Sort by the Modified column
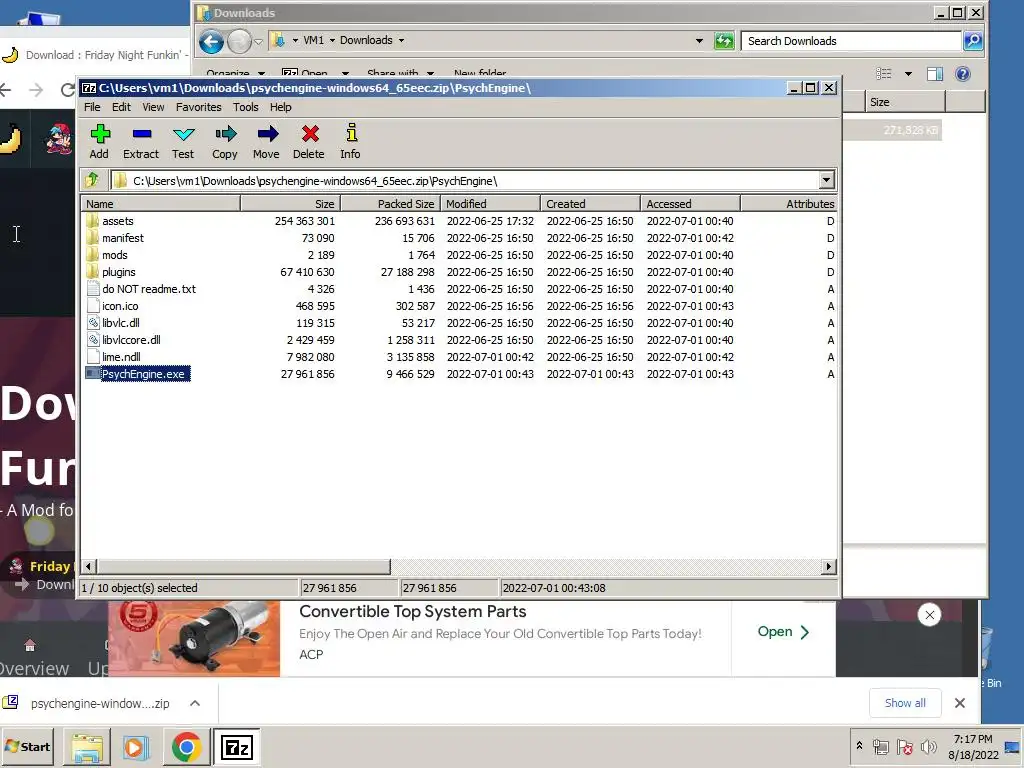The image size is (1024, 768). click(490, 204)
